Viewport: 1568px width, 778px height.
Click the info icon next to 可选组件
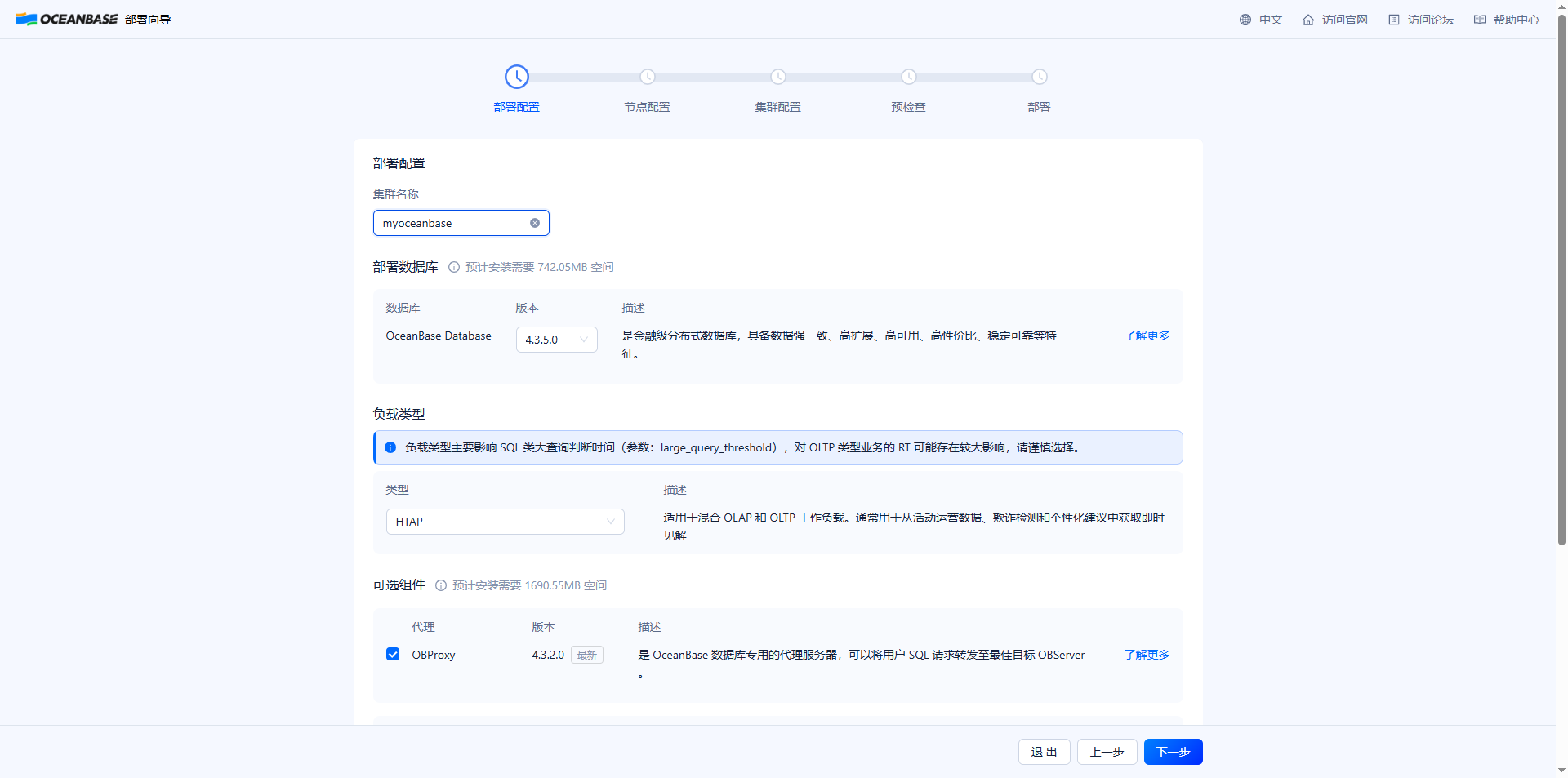441,585
